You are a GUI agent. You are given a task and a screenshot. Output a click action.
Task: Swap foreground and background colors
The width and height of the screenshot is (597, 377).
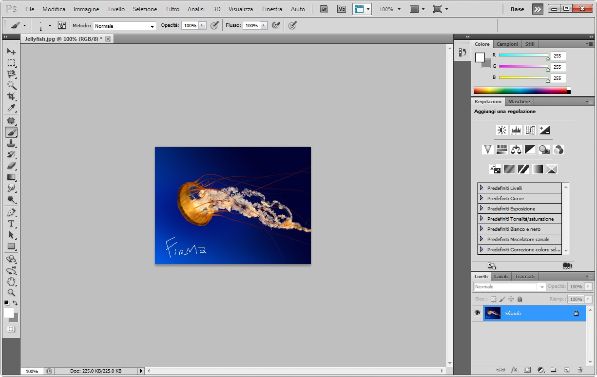pos(15,303)
